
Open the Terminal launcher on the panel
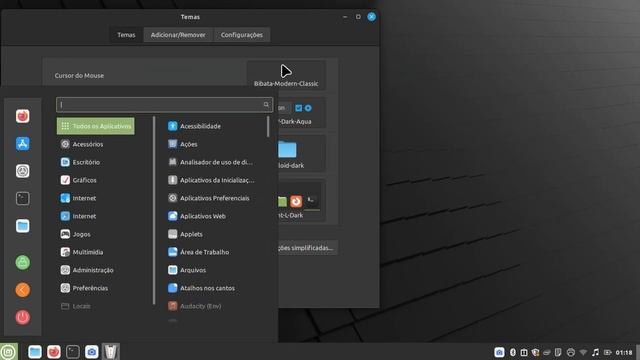point(73,351)
